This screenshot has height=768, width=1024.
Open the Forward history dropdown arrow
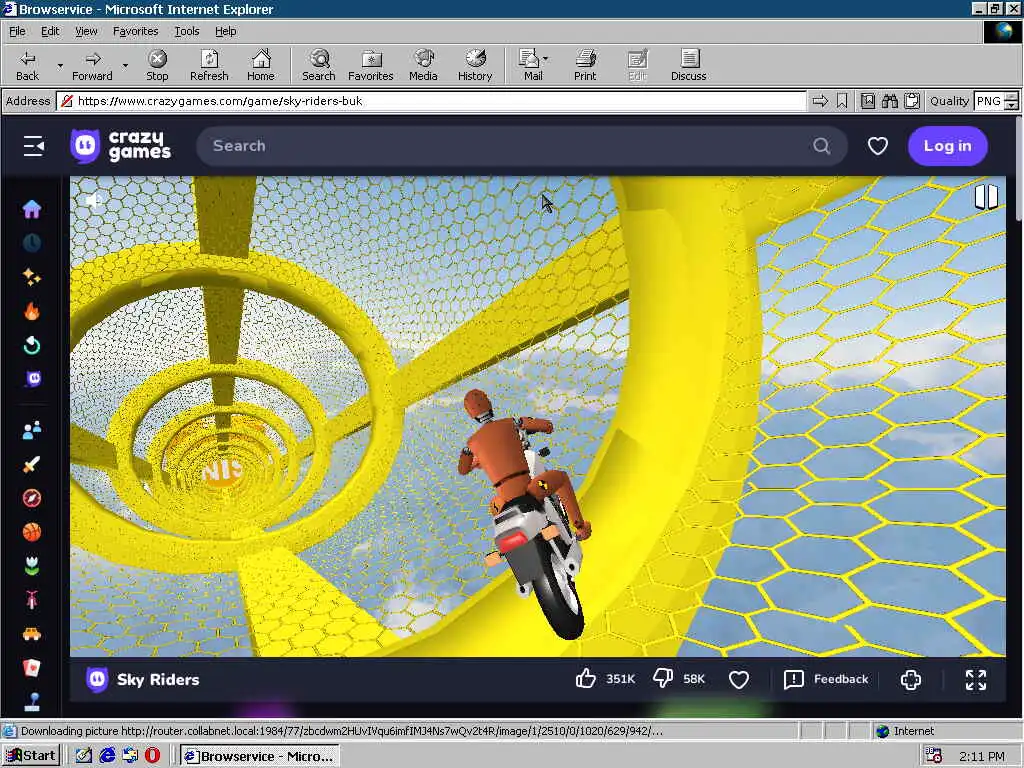[x=125, y=65]
